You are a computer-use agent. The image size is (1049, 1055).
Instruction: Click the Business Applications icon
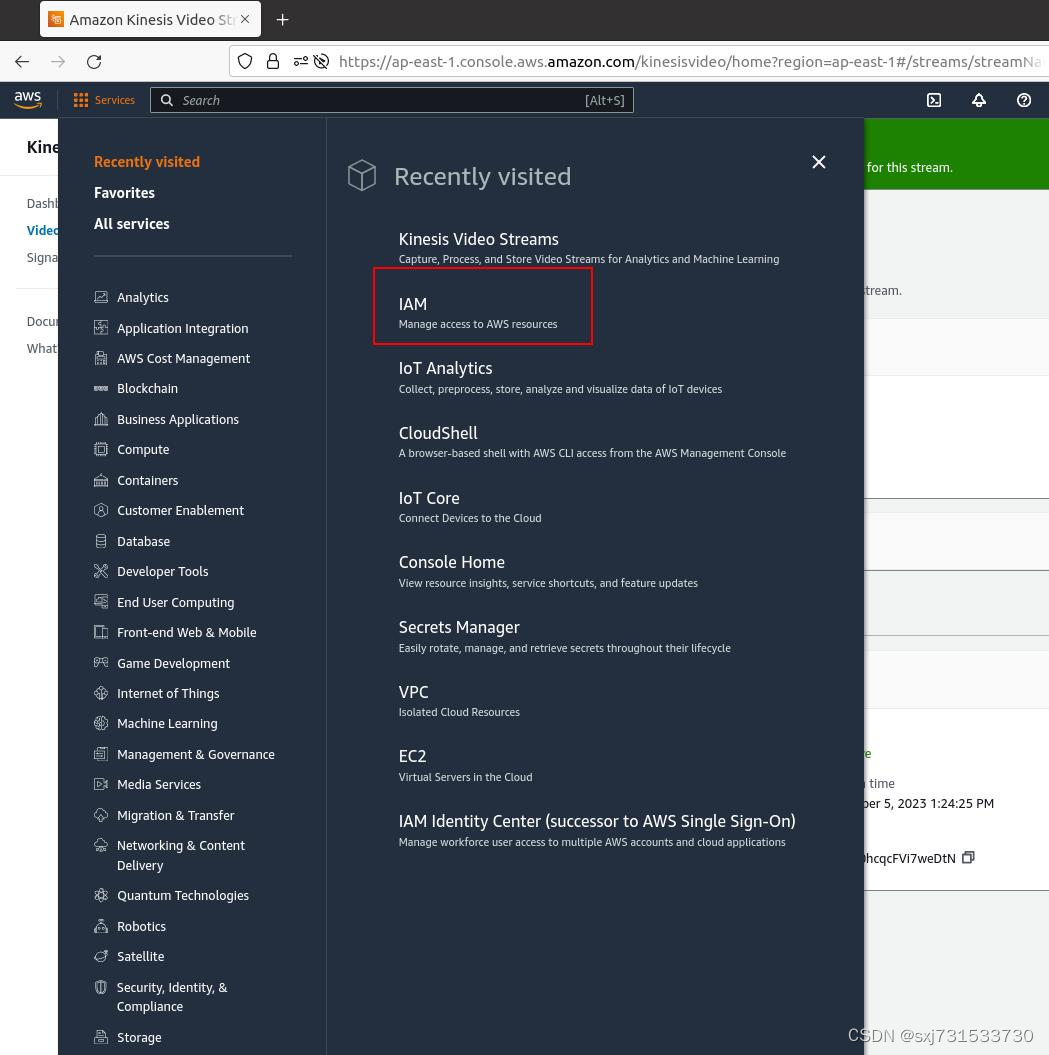tap(101, 419)
